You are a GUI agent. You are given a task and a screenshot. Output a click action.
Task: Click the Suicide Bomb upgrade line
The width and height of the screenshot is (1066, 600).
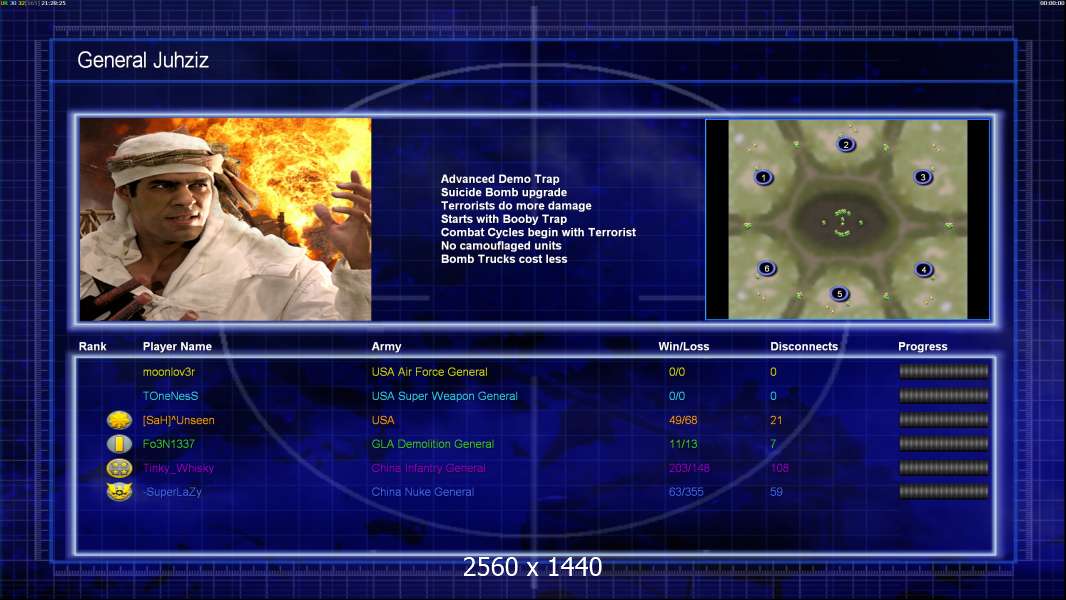pyautogui.click(x=504, y=192)
